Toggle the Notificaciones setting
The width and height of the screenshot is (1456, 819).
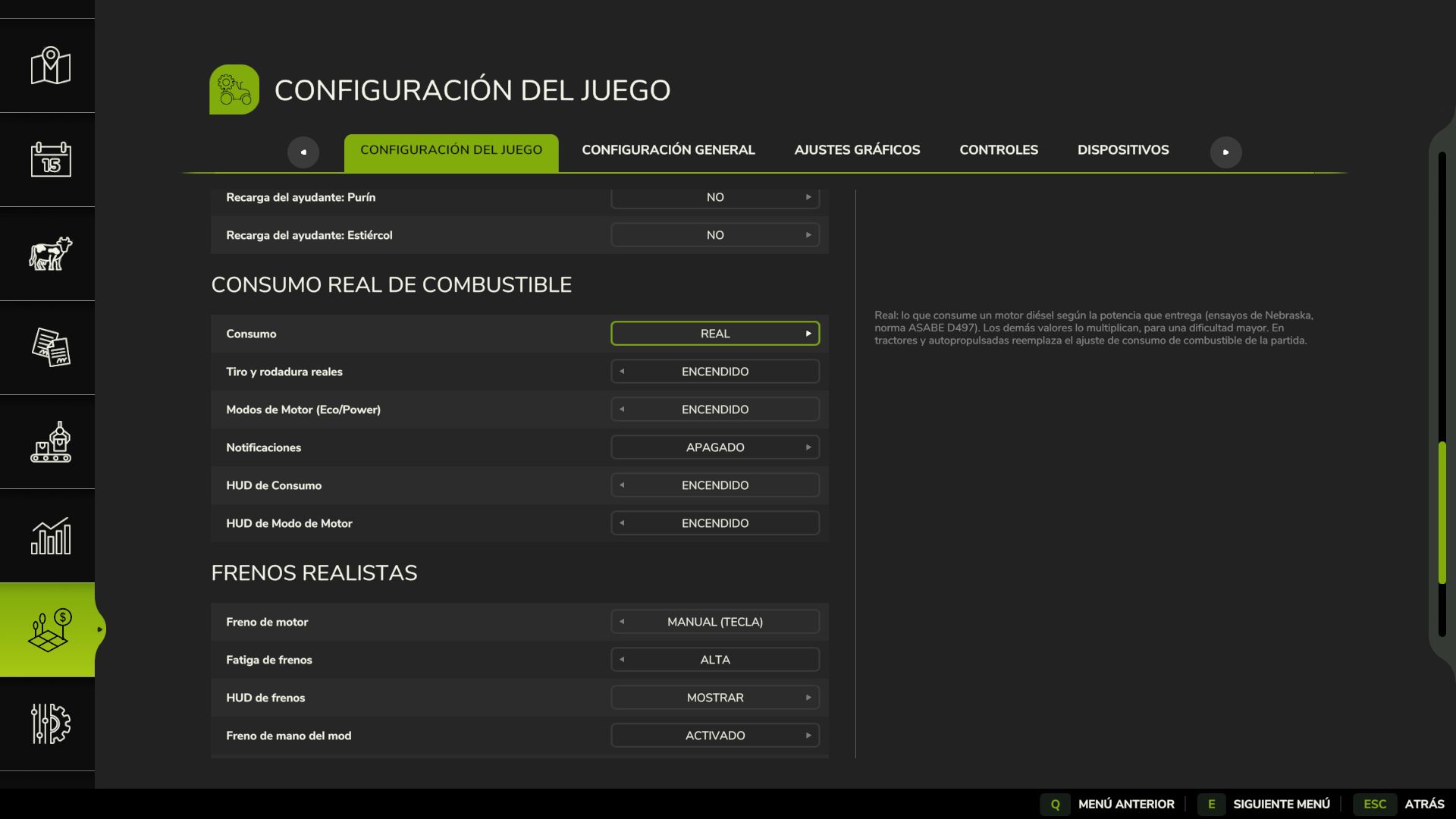[715, 447]
